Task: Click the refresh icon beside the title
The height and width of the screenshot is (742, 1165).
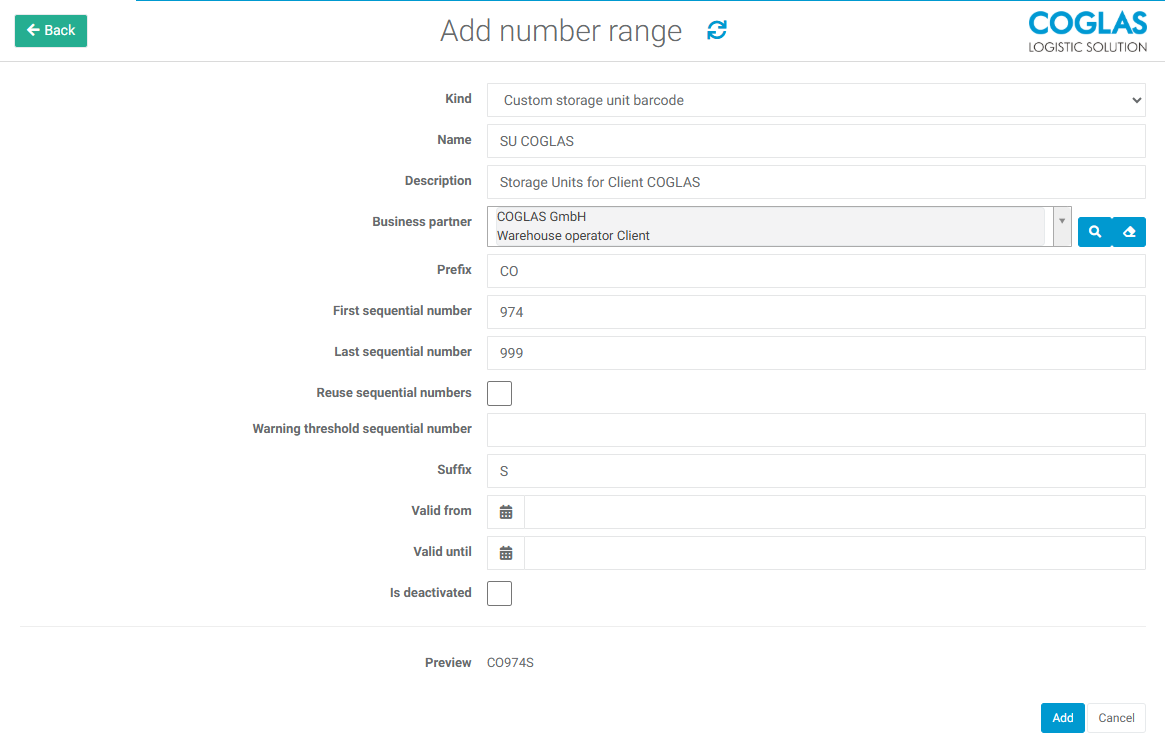Action: coord(717,31)
